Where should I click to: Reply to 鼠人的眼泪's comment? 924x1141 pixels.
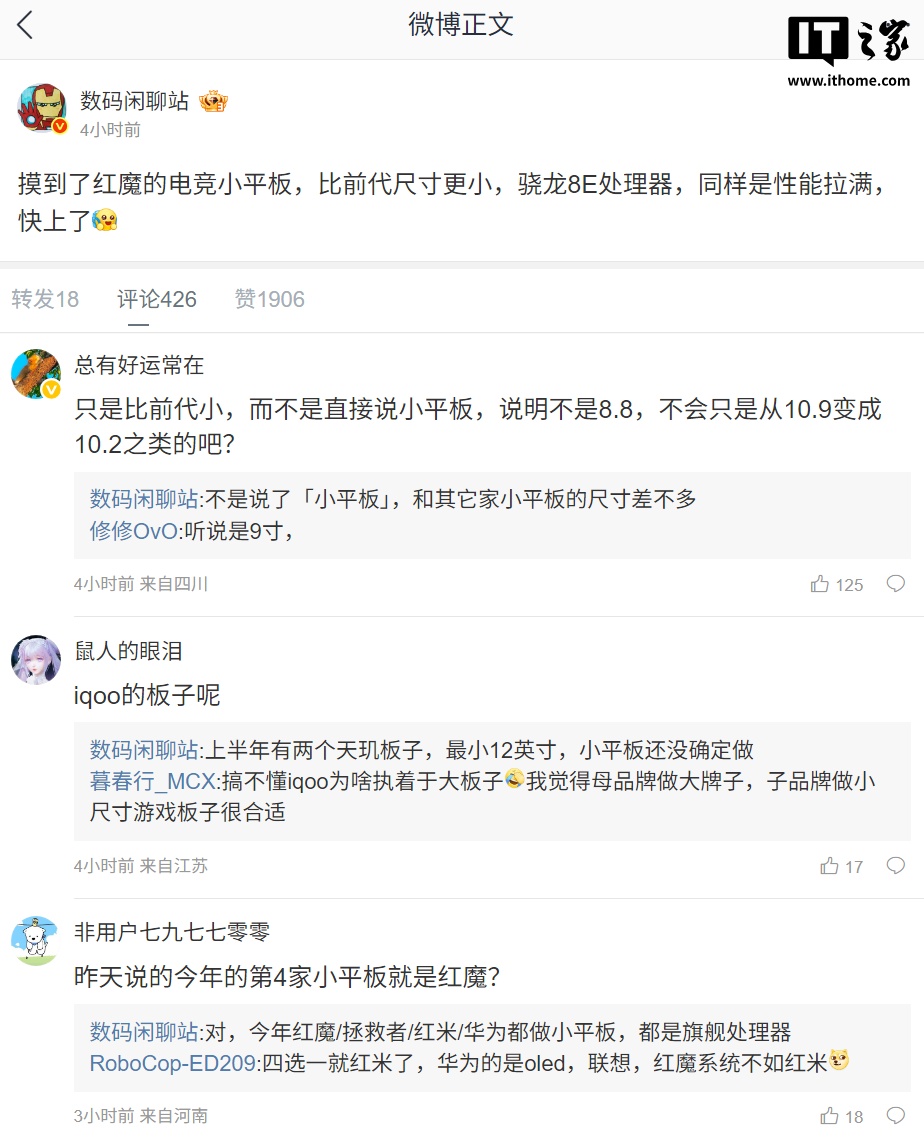896,866
